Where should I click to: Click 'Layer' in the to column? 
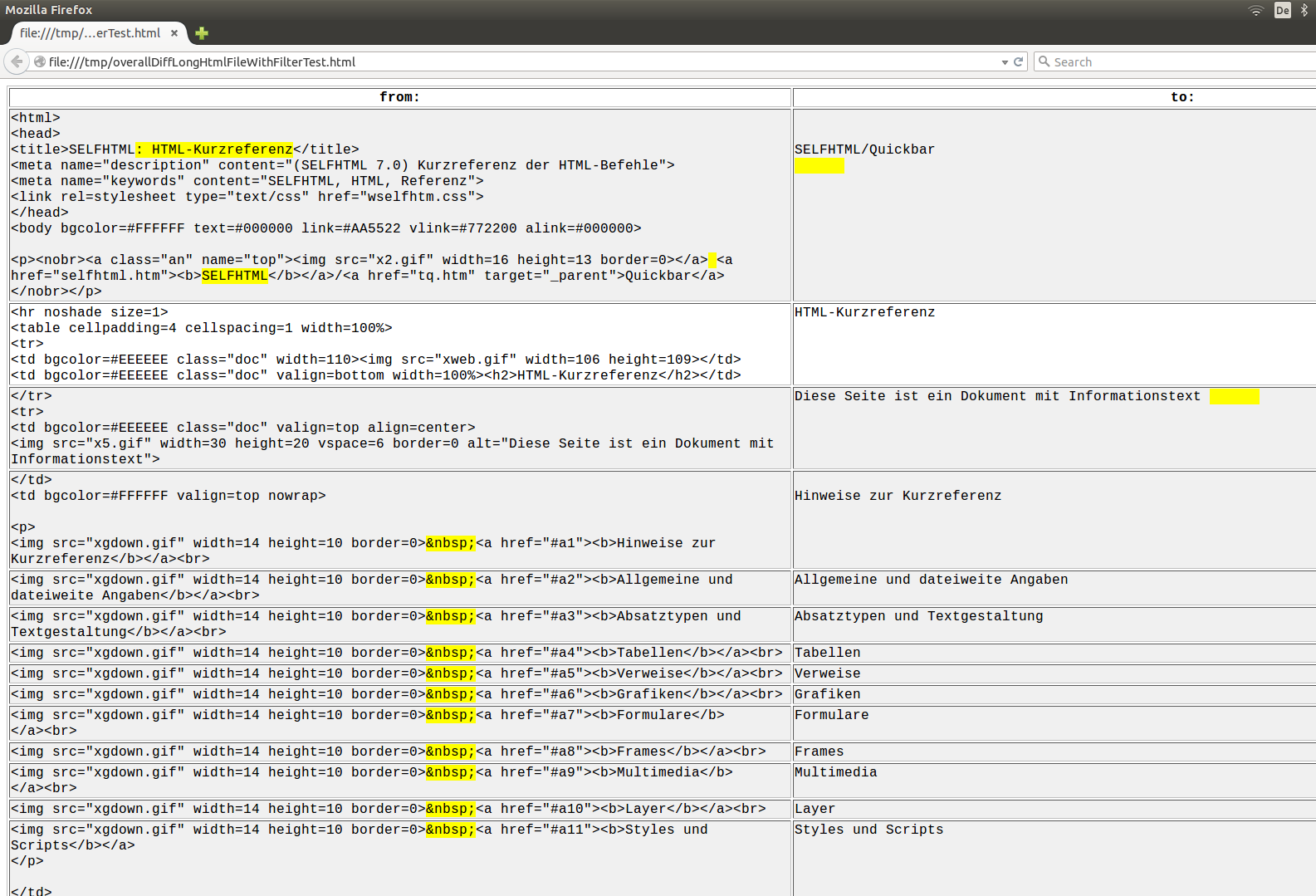815,809
